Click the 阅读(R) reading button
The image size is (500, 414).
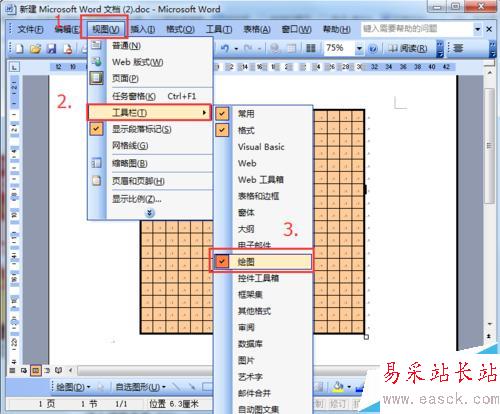coord(408,49)
